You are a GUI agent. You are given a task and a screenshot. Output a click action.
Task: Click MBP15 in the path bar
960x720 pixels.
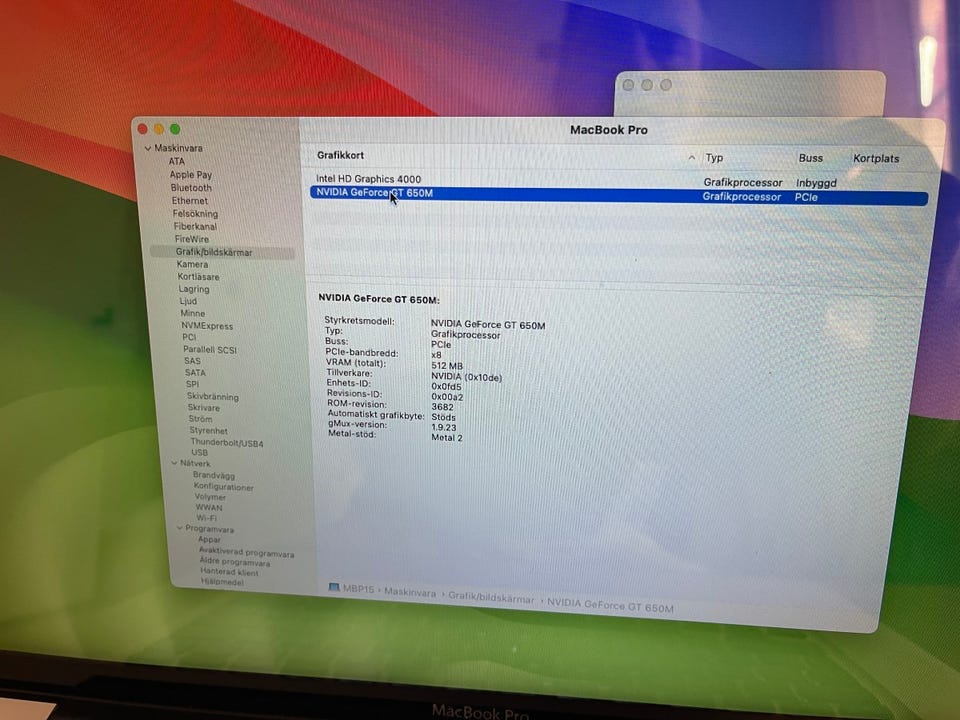tap(358, 588)
